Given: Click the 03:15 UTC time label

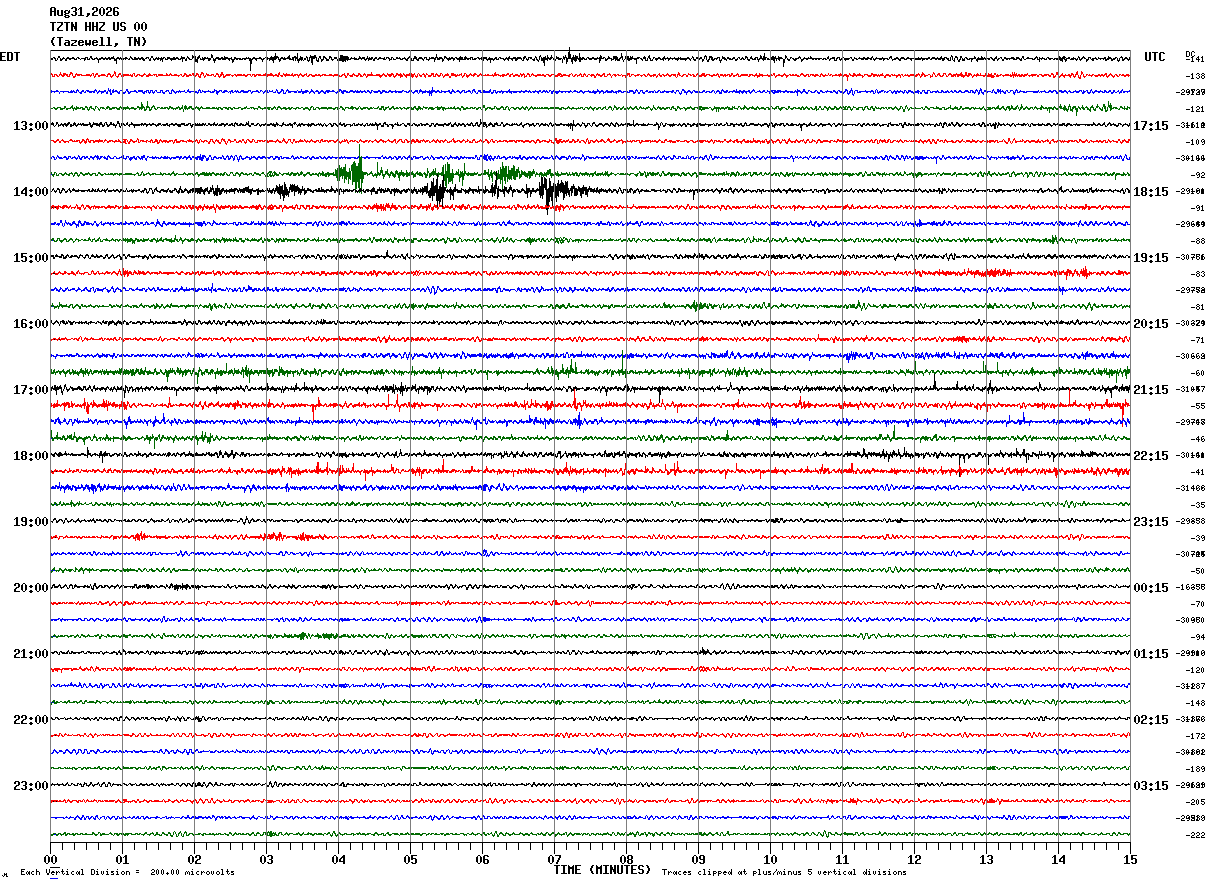Looking at the screenshot, I should pyautogui.click(x=1150, y=786).
